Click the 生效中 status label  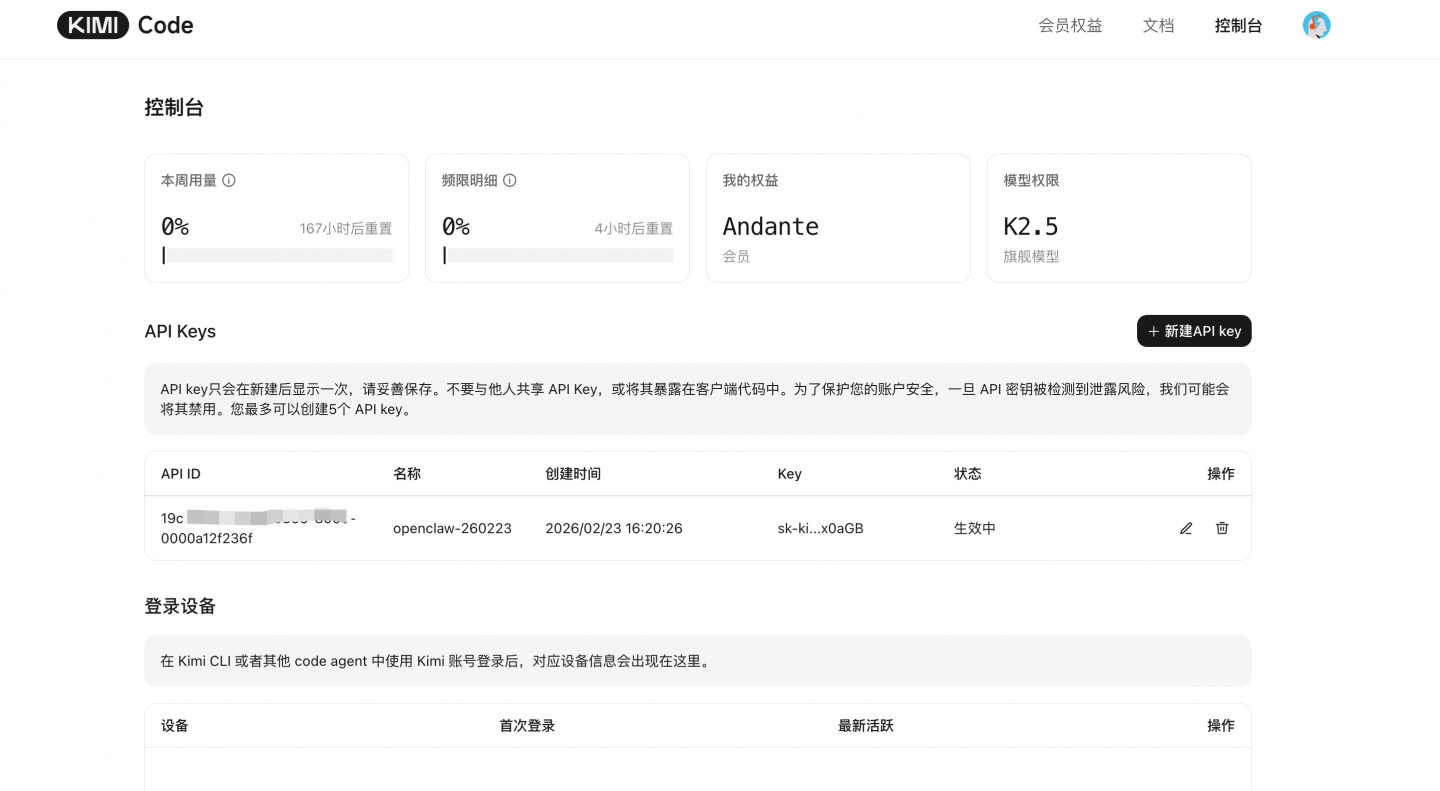[x=968, y=528]
